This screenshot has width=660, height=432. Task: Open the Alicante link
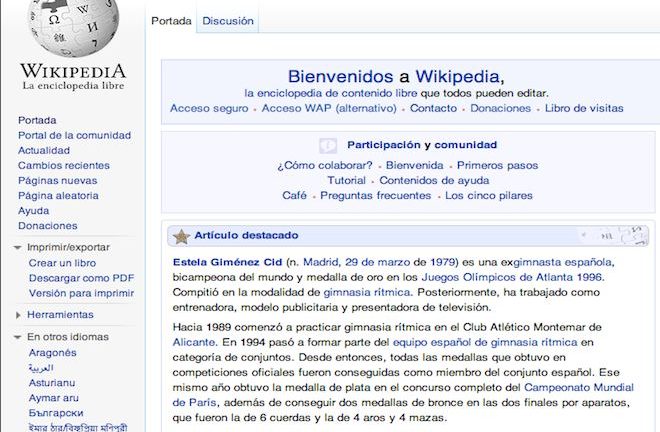tap(194, 342)
